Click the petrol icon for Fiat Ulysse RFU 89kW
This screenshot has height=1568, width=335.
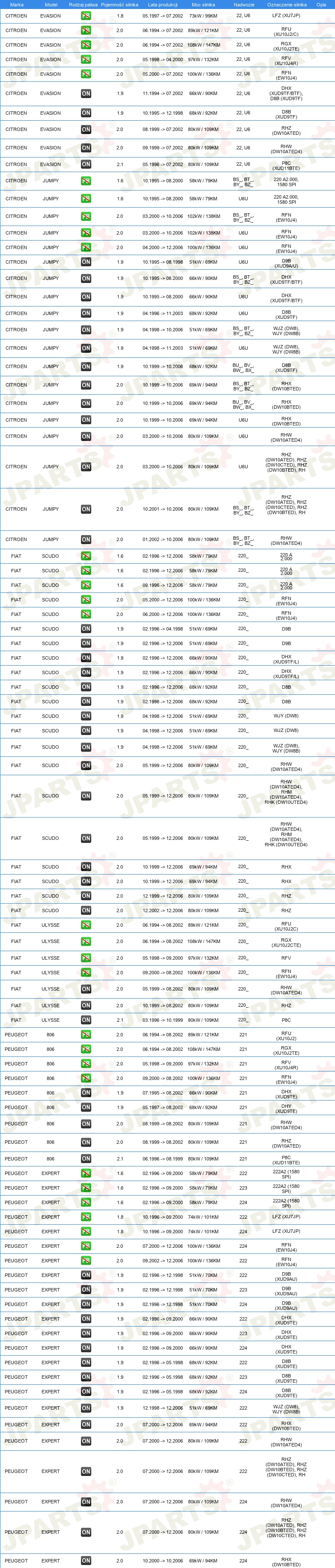pos(86,925)
